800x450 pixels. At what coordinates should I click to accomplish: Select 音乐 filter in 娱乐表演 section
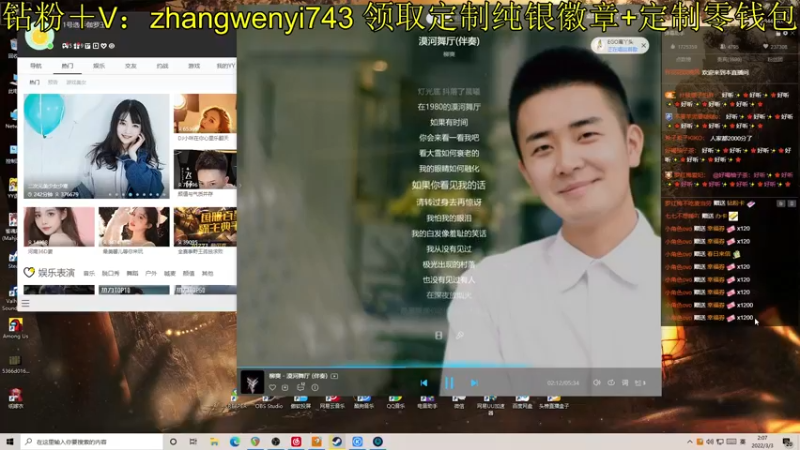tap(89, 273)
